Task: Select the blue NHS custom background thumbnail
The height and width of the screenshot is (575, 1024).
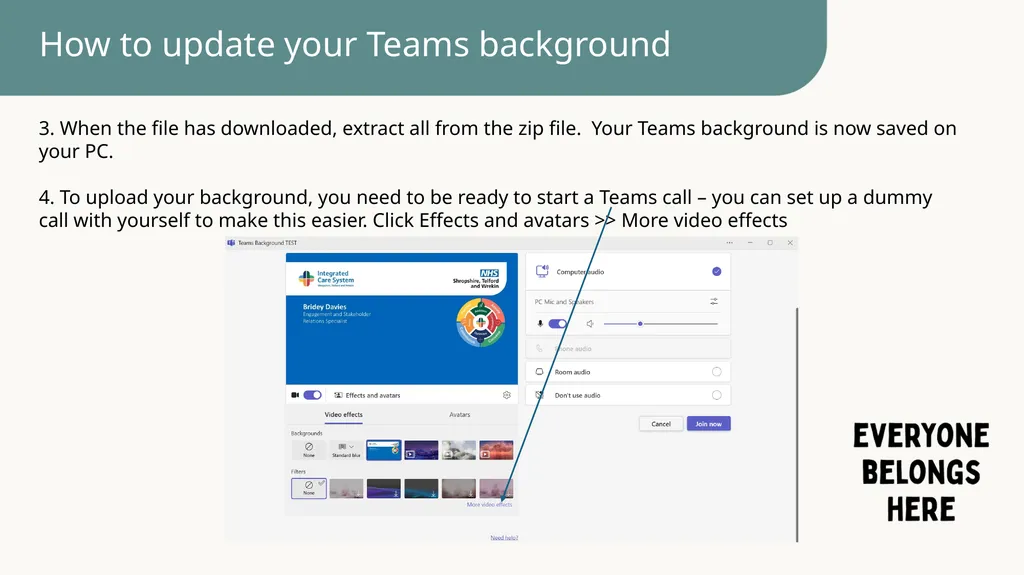Action: pos(383,450)
